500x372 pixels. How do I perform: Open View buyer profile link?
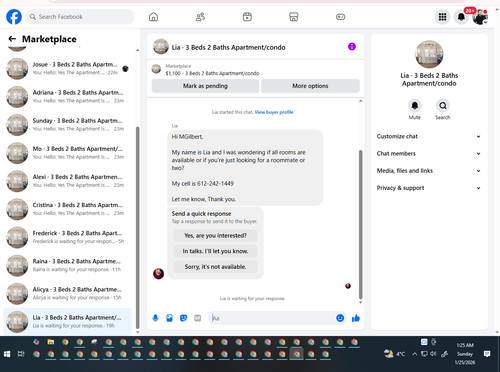(274, 112)
